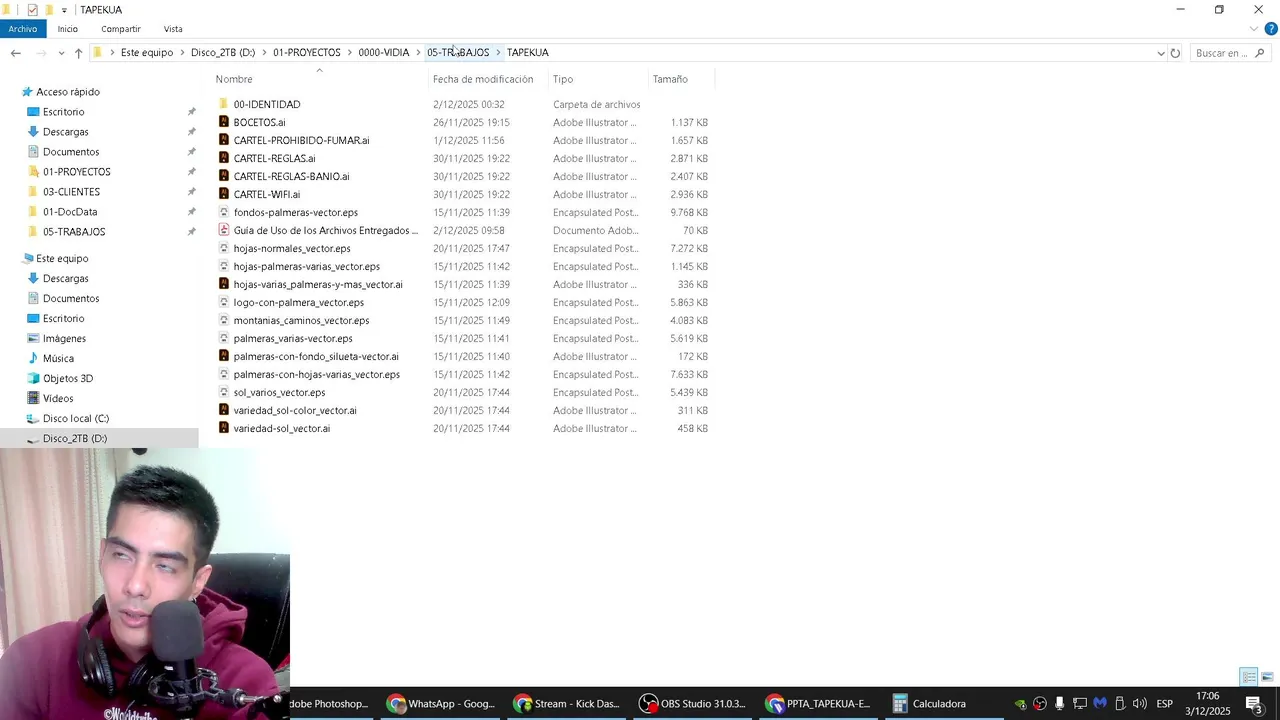Click Properties checkmark icon in title bar
This screenshot has width=1280, height=720.
click(32, 10)
